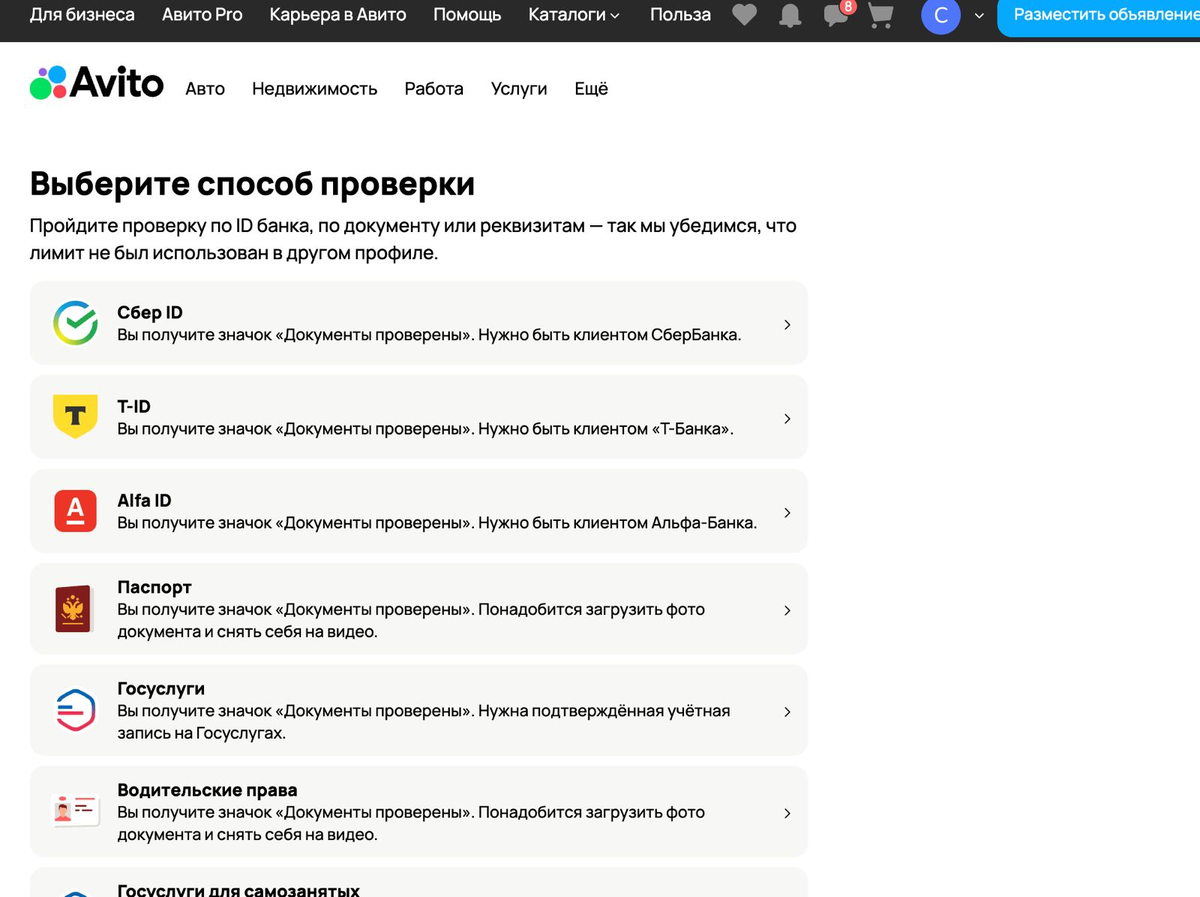Select Паспорт verification title

click(154, 587)
